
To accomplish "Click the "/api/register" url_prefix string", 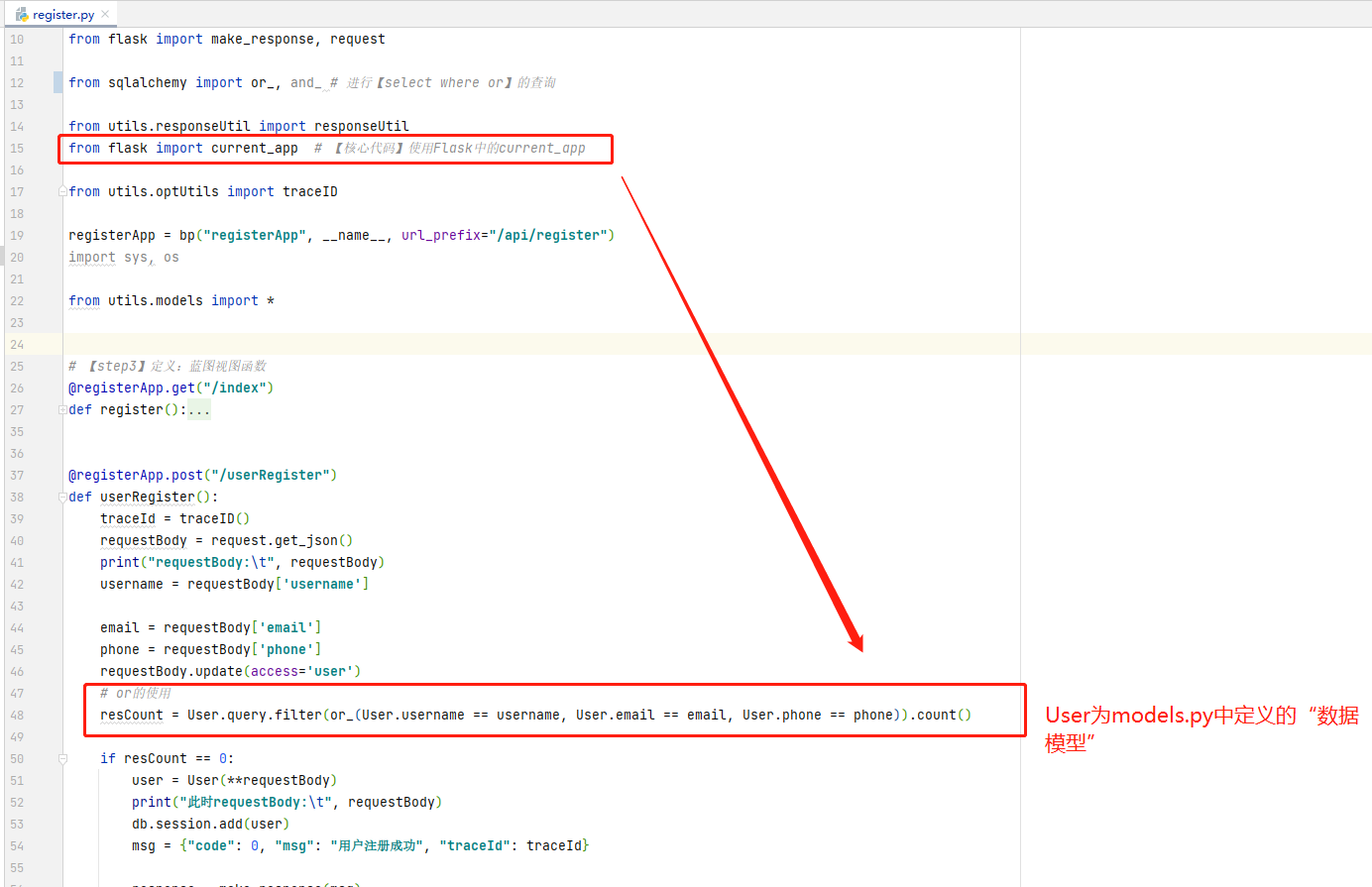I will pos(548,235).
